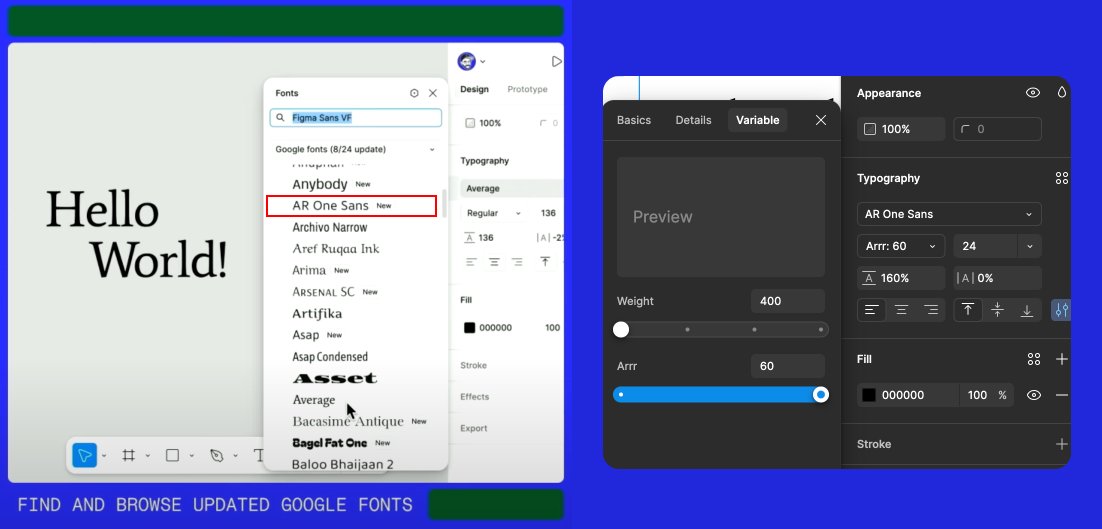Click the Weight value field showing 400
Image resolution: width=1102 pixels, height=529 pixels.
pos(788,301)
